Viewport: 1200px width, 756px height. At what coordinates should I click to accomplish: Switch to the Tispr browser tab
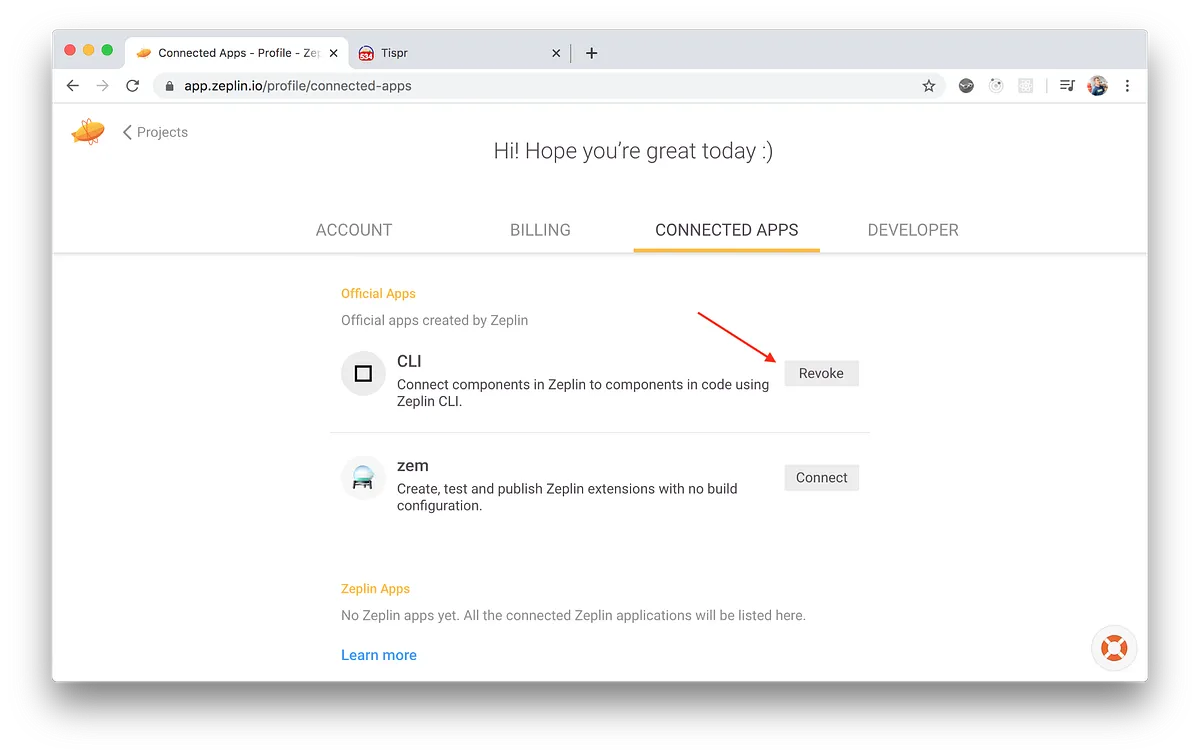click(460, 53)
